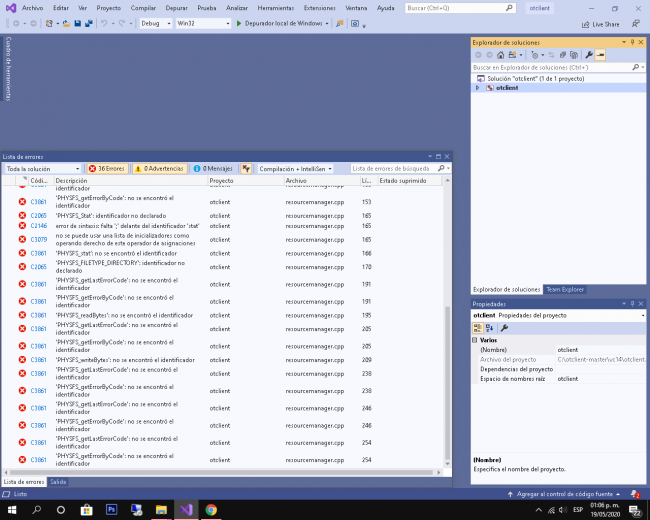Click the wrench properties icon in Solution Explorer

[x=589, y=55]
